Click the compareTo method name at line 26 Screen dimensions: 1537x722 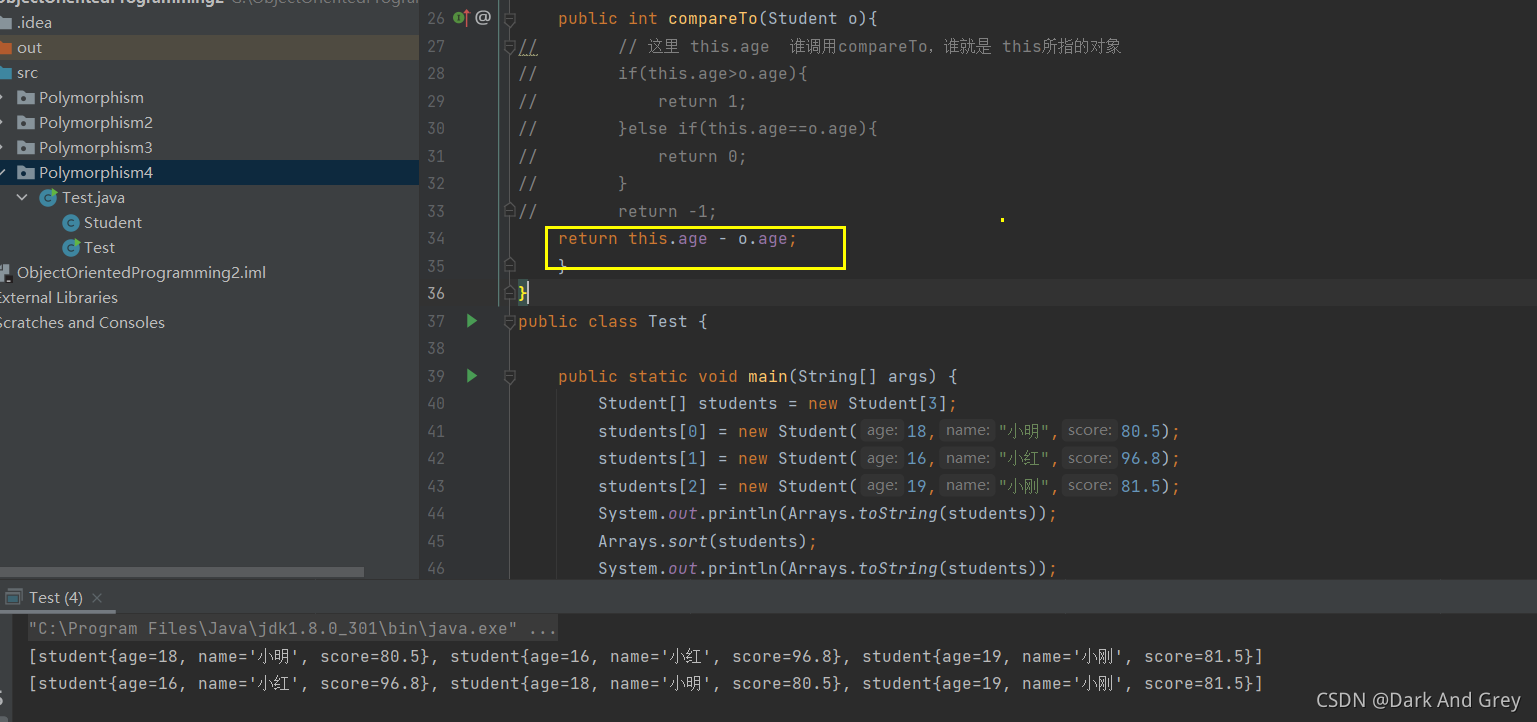(713, 18)
